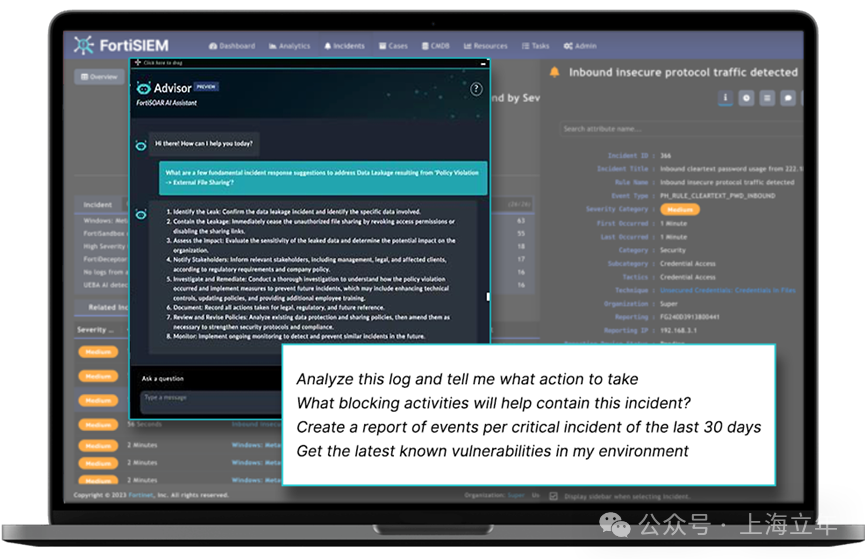Image resolution: width=865 pixels, height=559 pixels.
Task: Open the Advisor help question-mark icon
Action: (476, 89)
